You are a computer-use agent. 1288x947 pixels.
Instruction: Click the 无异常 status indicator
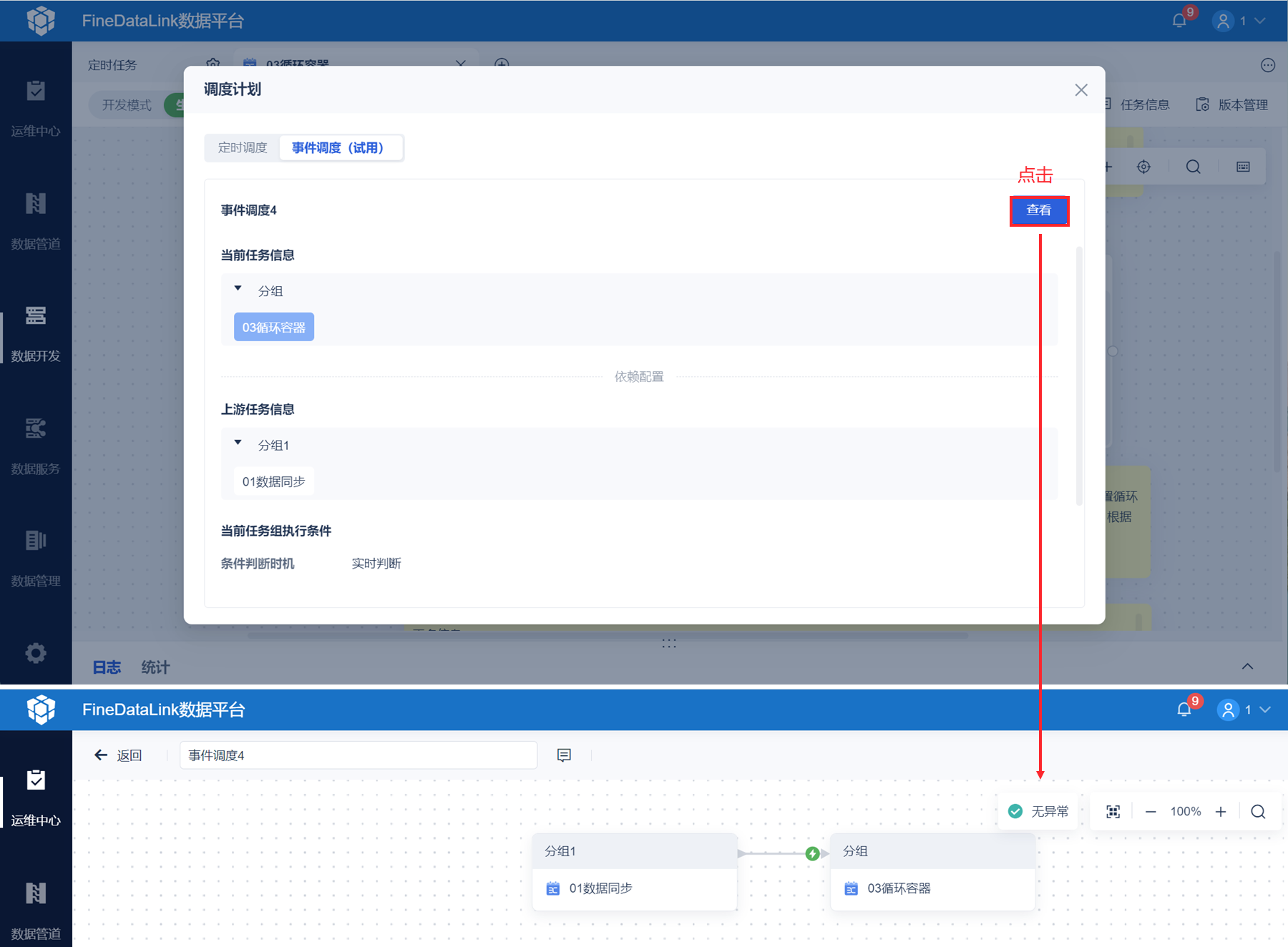(x=1038, y=811)
